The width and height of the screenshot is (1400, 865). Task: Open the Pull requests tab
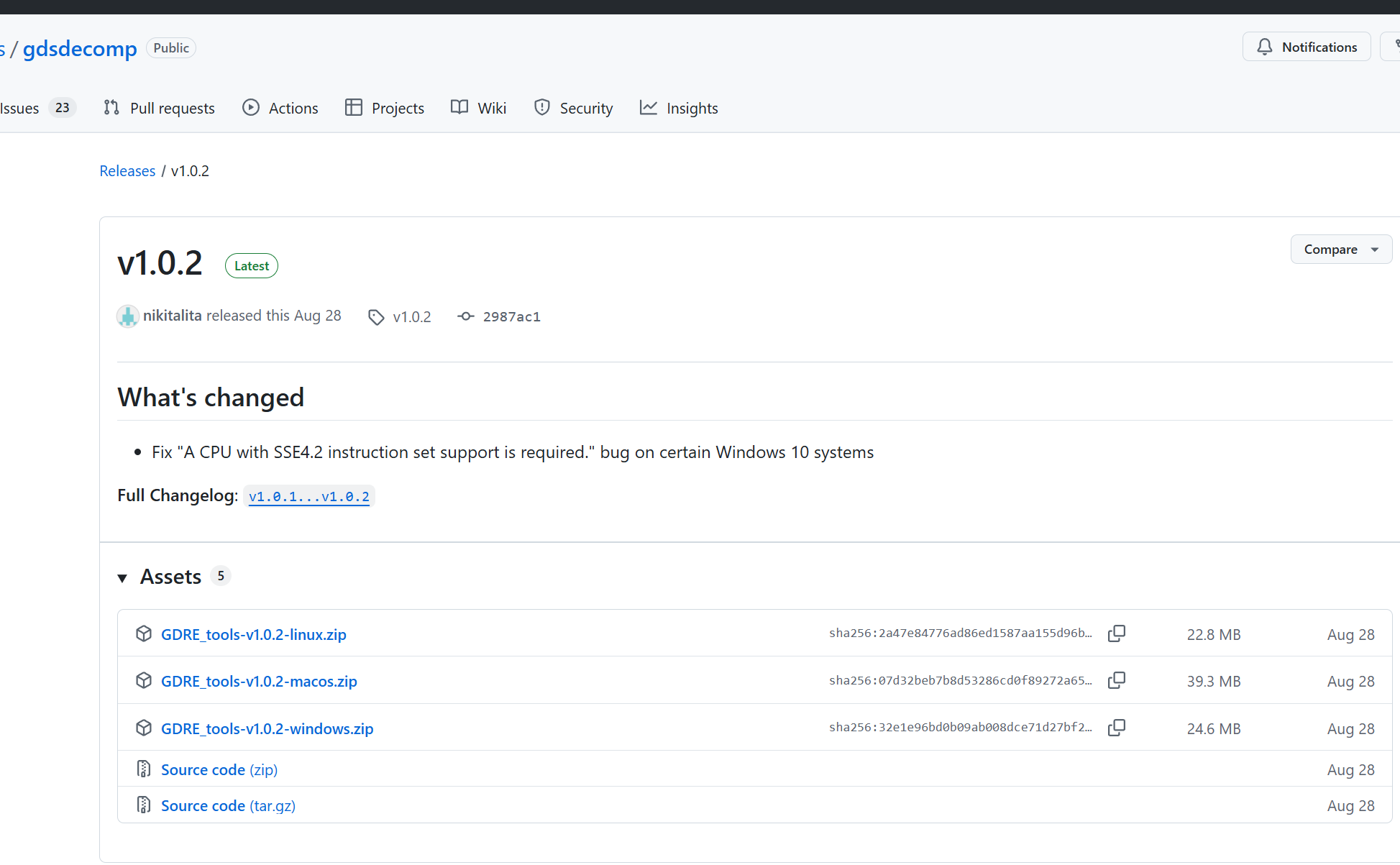tap(160, 108)
